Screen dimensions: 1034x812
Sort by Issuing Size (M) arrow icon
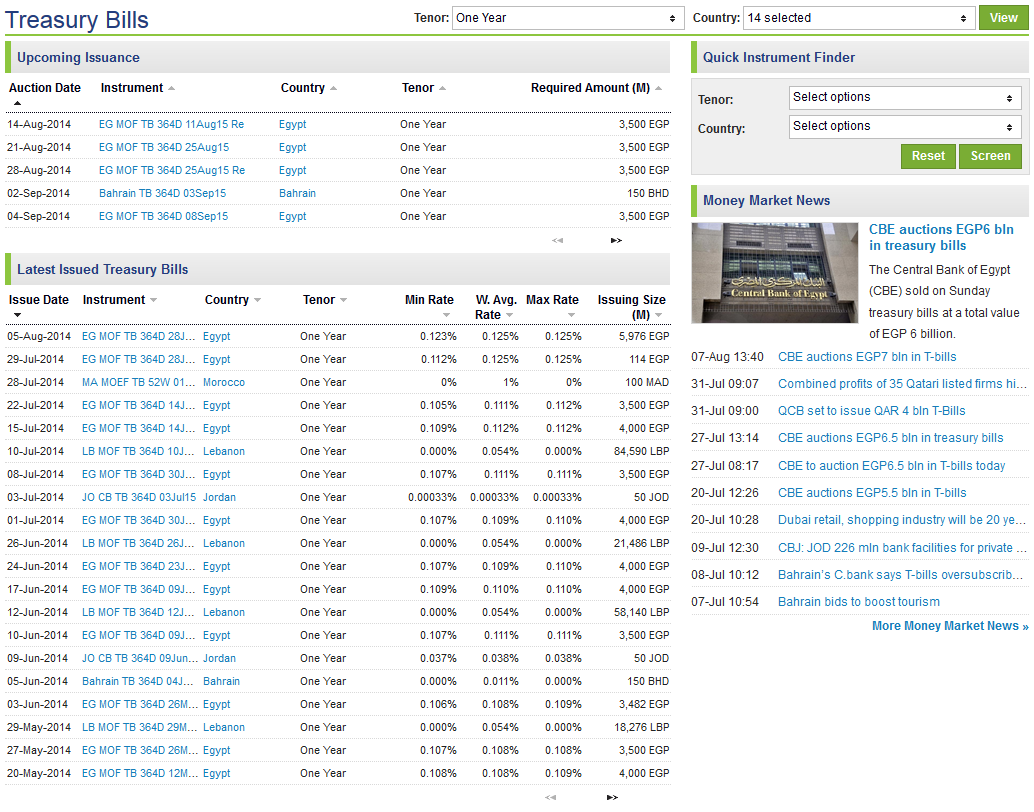[x=659, y=315]
